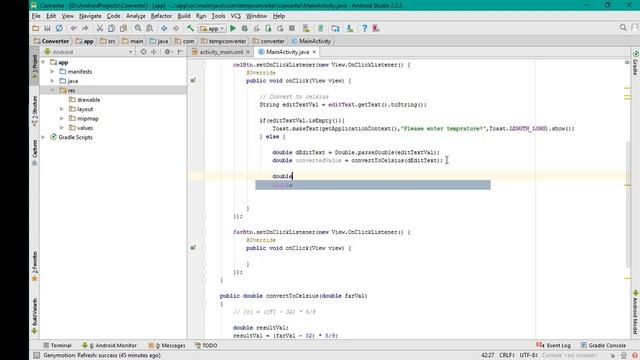The width and height of the screenshot is (640, 360).
Task: Open the app run configuration dropdown
Action: tap(212, 29)
